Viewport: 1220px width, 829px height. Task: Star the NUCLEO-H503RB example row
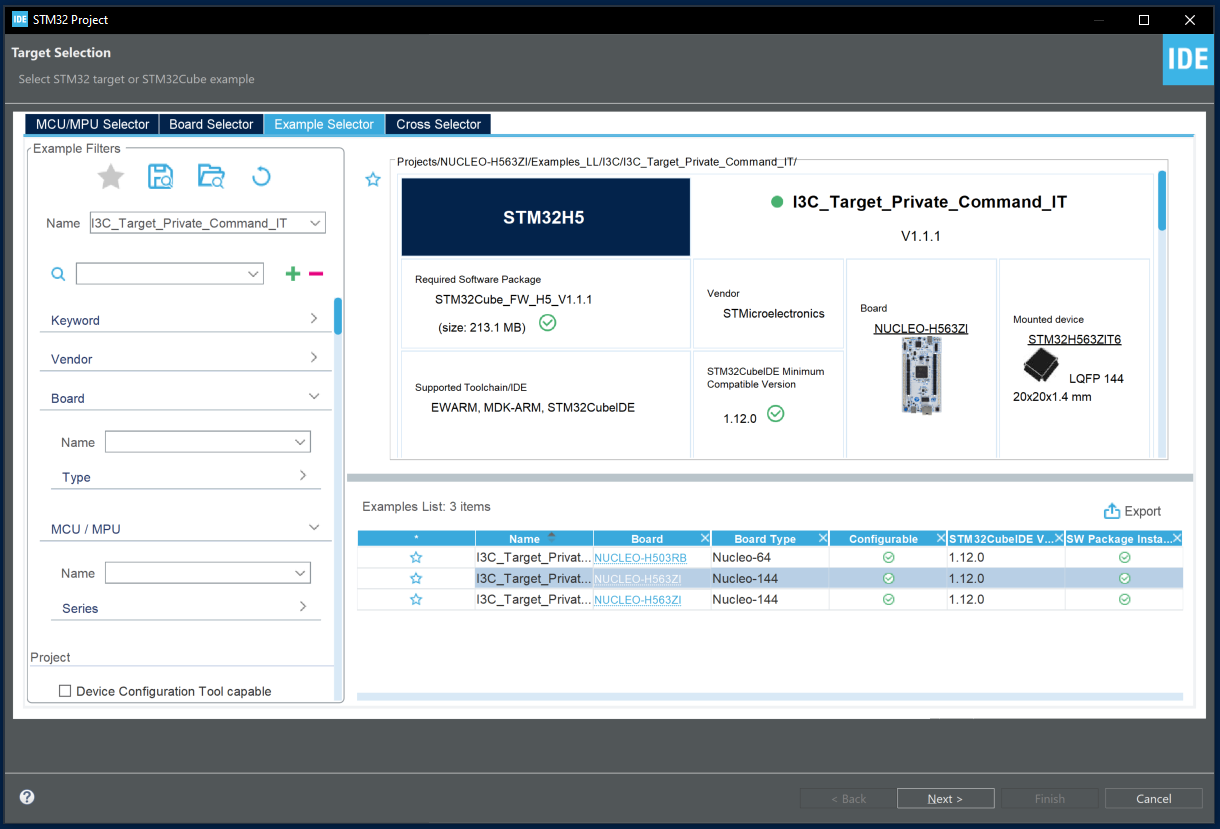pyautogui.click(x=416, y=557)
